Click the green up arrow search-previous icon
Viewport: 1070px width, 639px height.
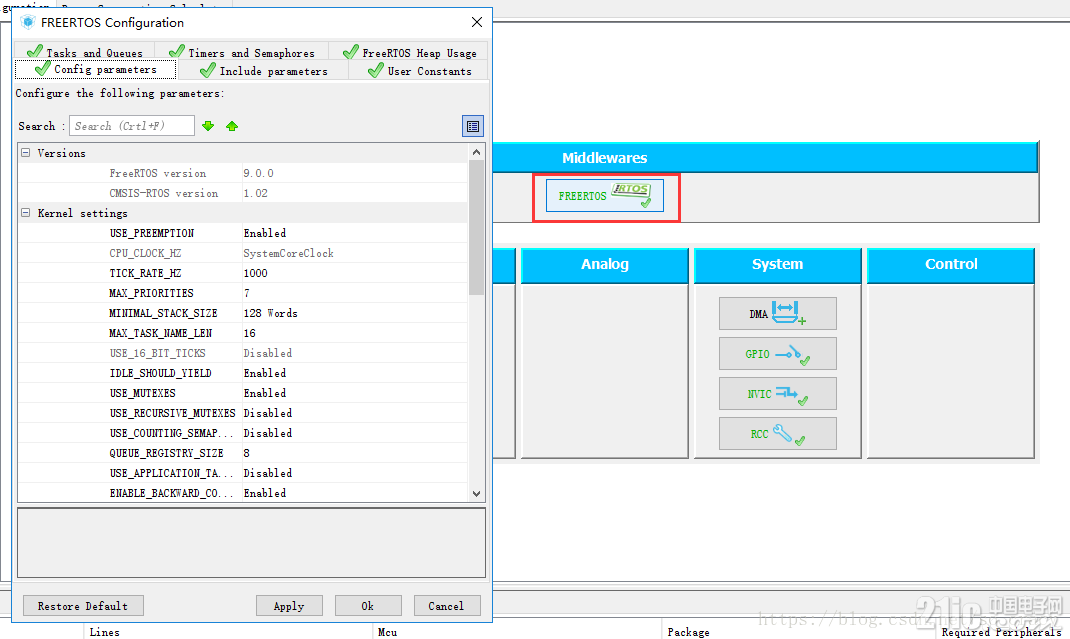click(232, 126)
